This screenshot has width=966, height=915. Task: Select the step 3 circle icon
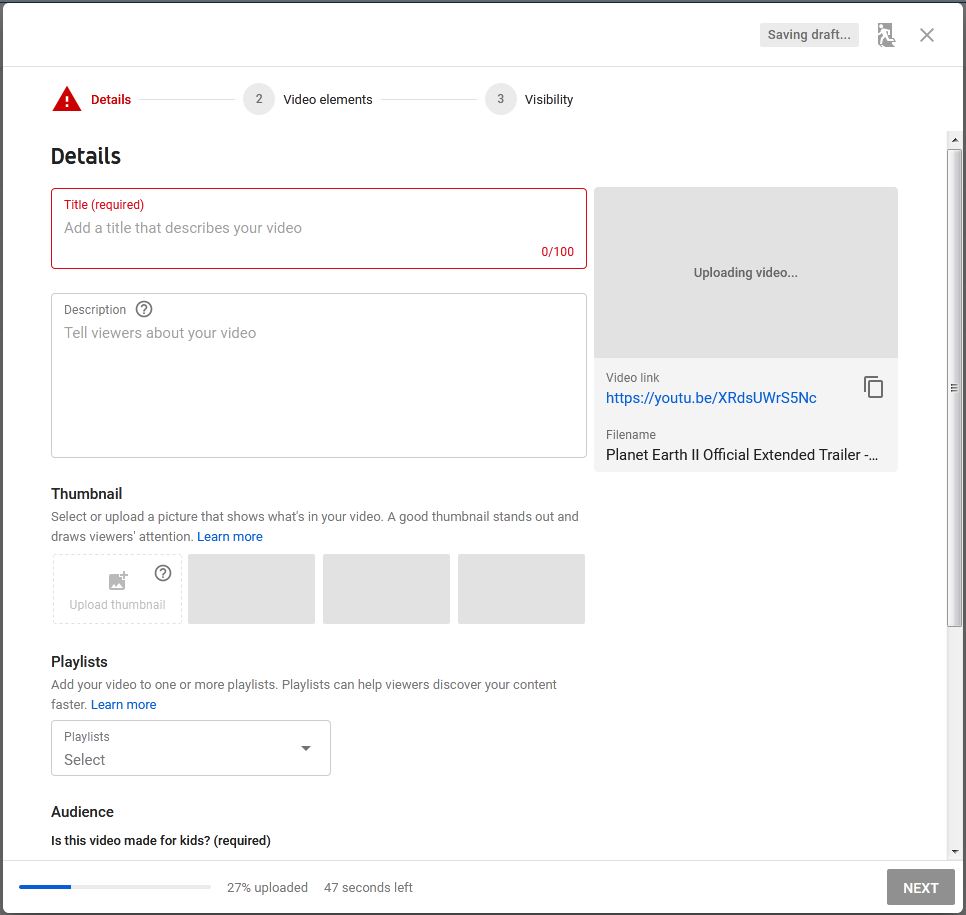tap(500, 99)
